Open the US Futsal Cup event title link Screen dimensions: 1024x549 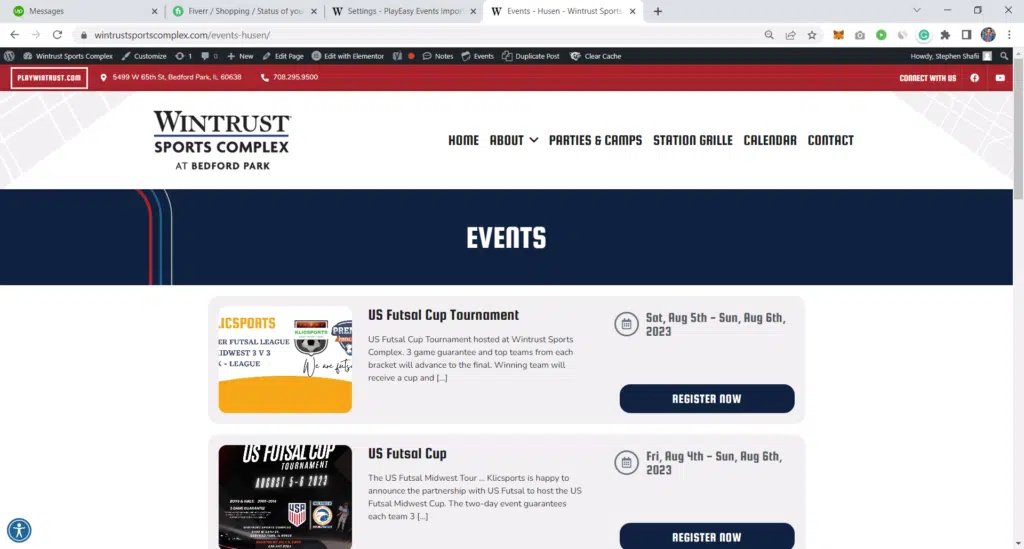point(407,454)
